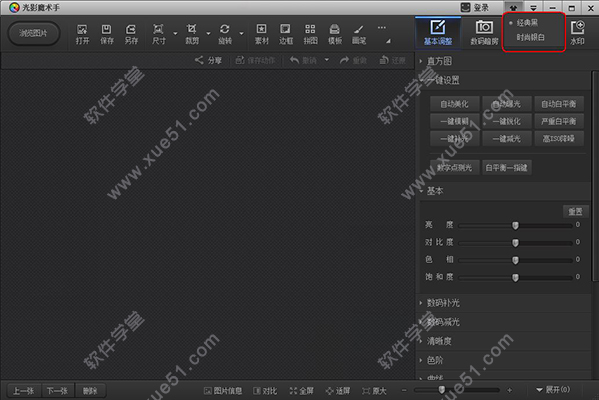599x400 pixels.
Task: Click the 保存 save icon
Action: [x=107, y=34]
